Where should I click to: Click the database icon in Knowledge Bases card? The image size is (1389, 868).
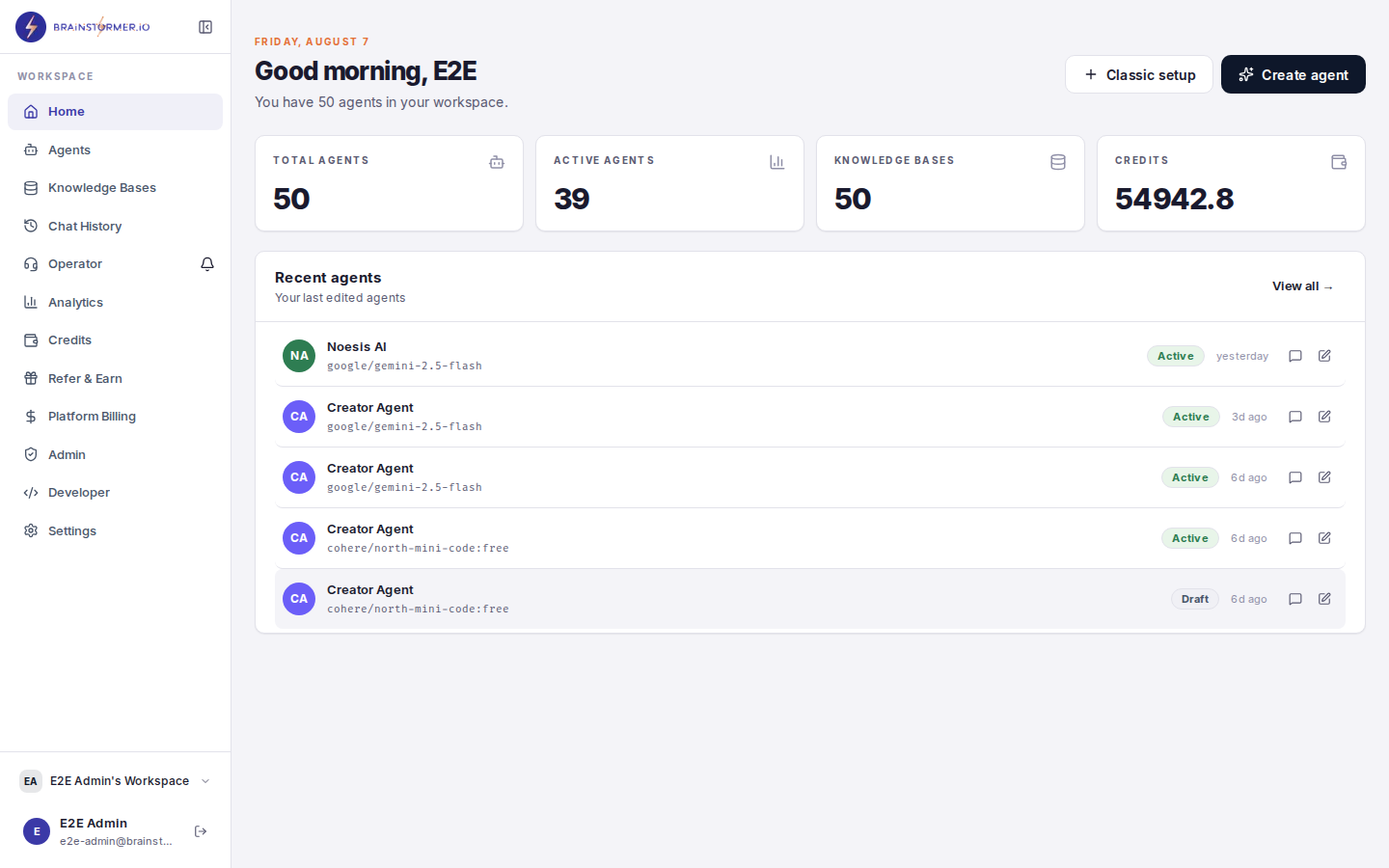(1058, 162)
